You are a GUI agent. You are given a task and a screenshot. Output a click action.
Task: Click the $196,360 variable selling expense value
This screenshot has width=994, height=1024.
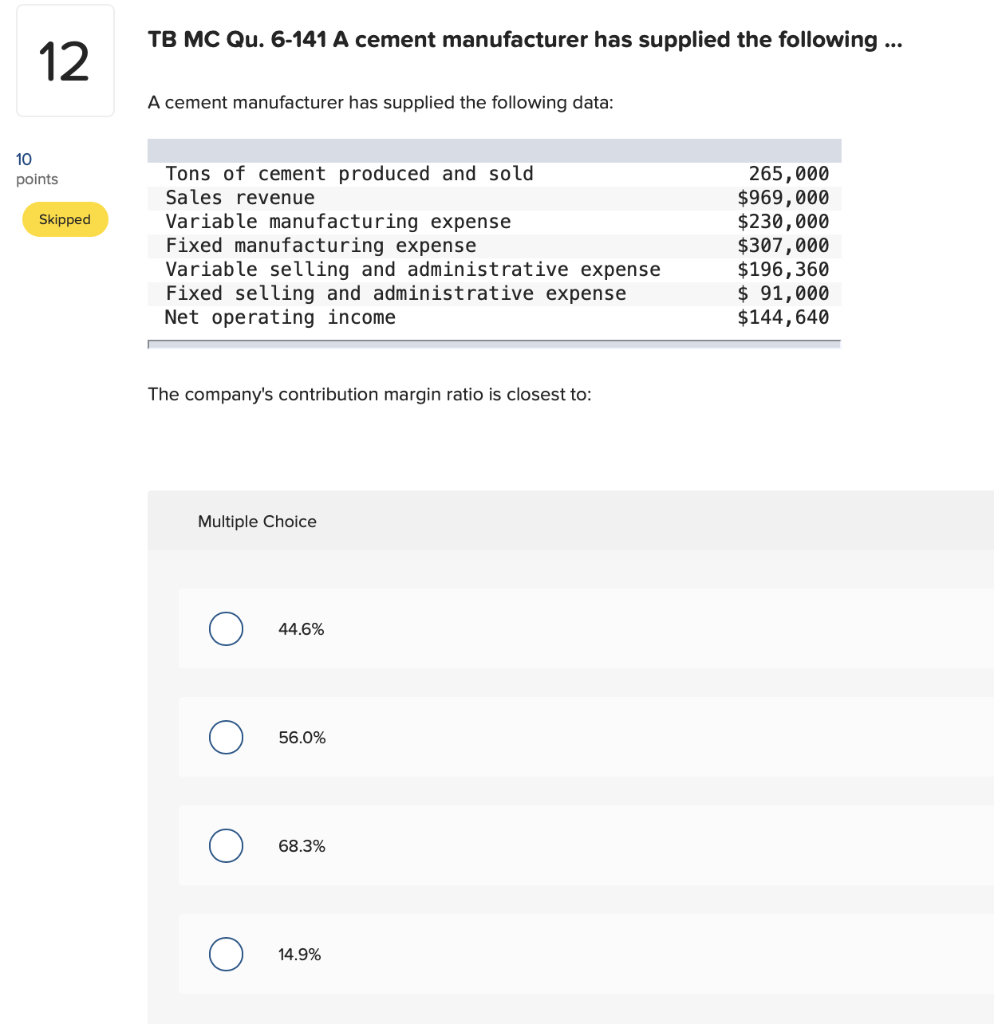click(783, 270)
